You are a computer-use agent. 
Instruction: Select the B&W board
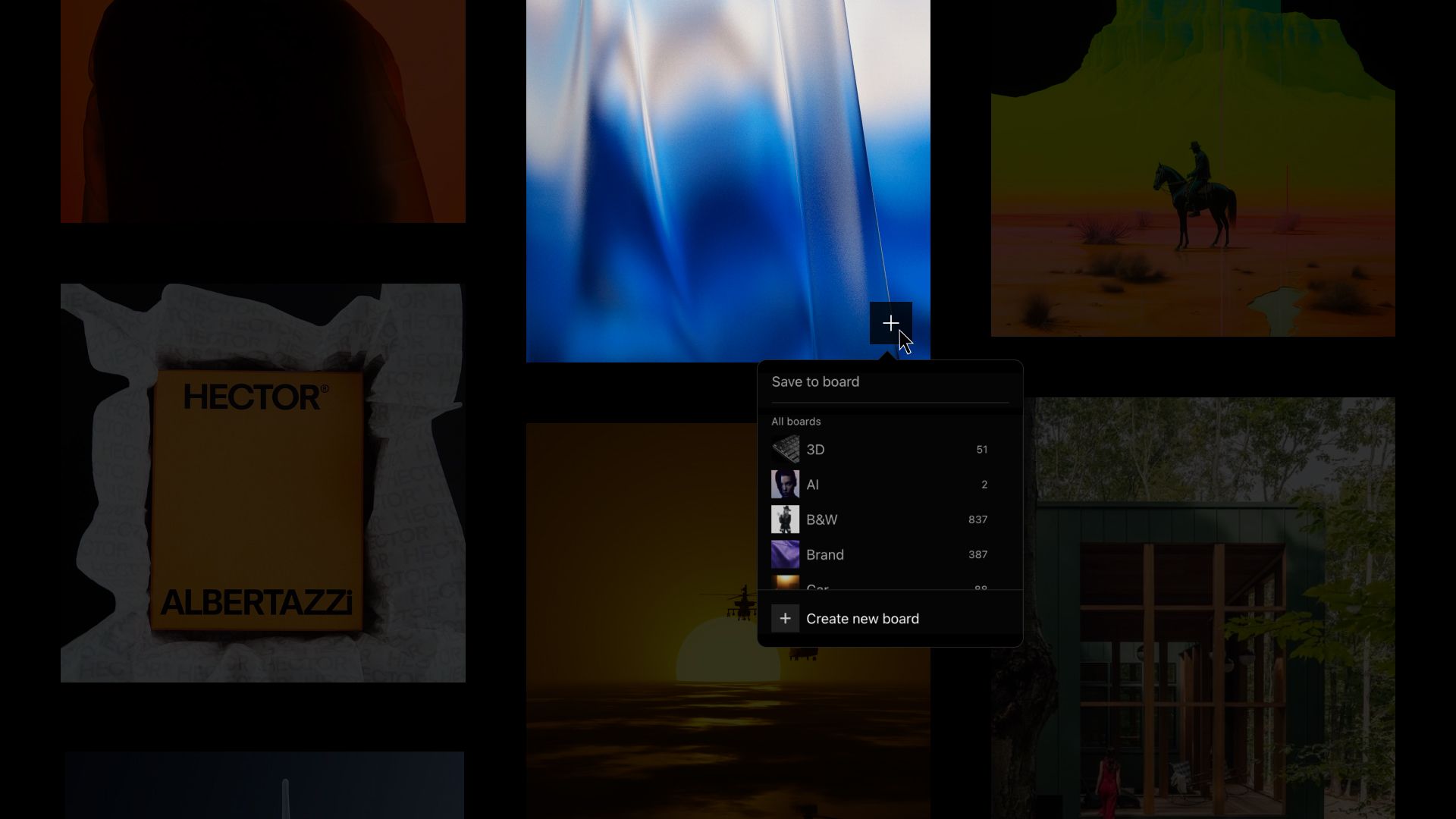[890, 519]
